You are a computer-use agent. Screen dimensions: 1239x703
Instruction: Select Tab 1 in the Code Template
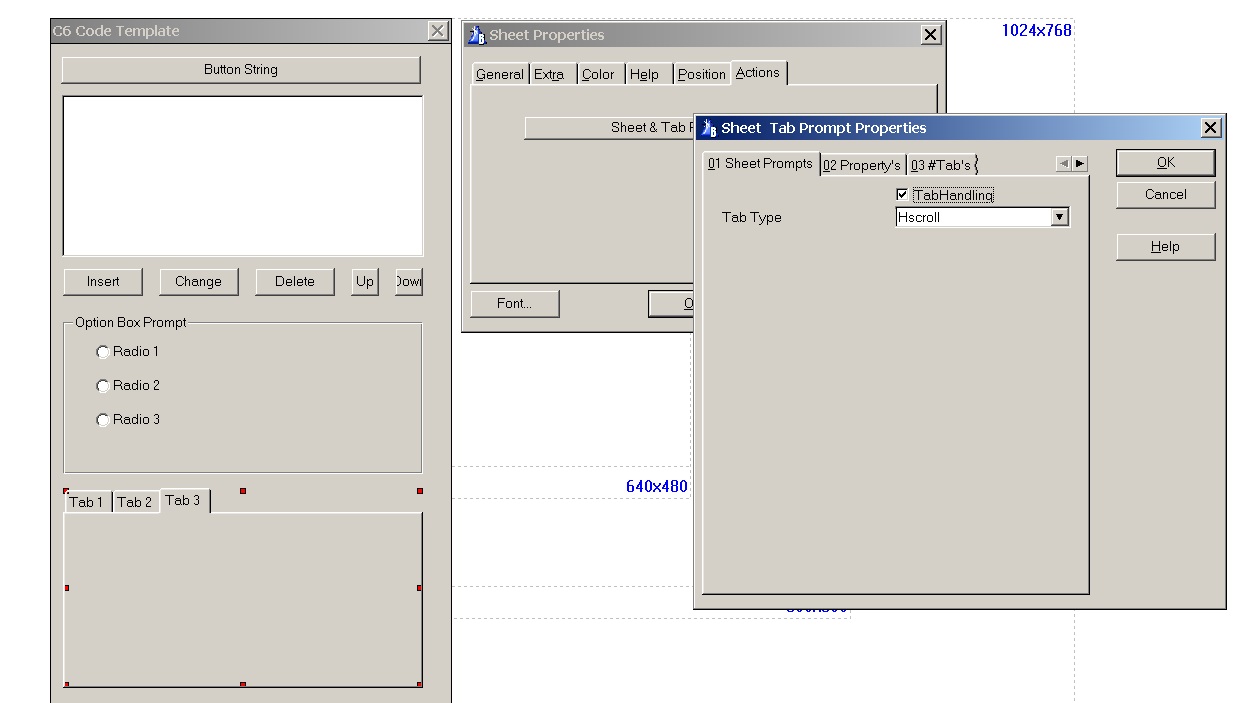[x=86, y=502]
